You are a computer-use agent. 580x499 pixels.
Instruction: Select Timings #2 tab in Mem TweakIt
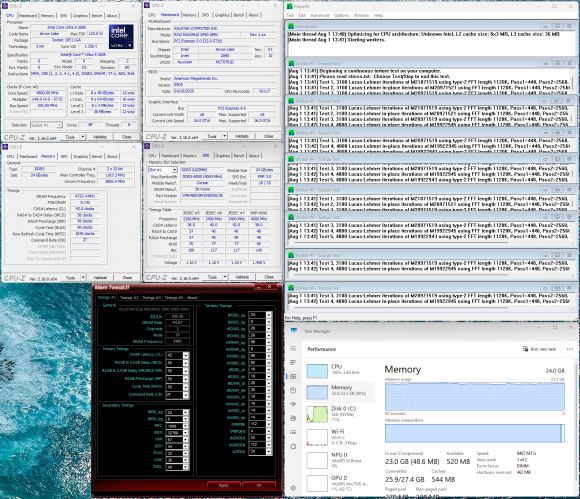tap(129, 297)
